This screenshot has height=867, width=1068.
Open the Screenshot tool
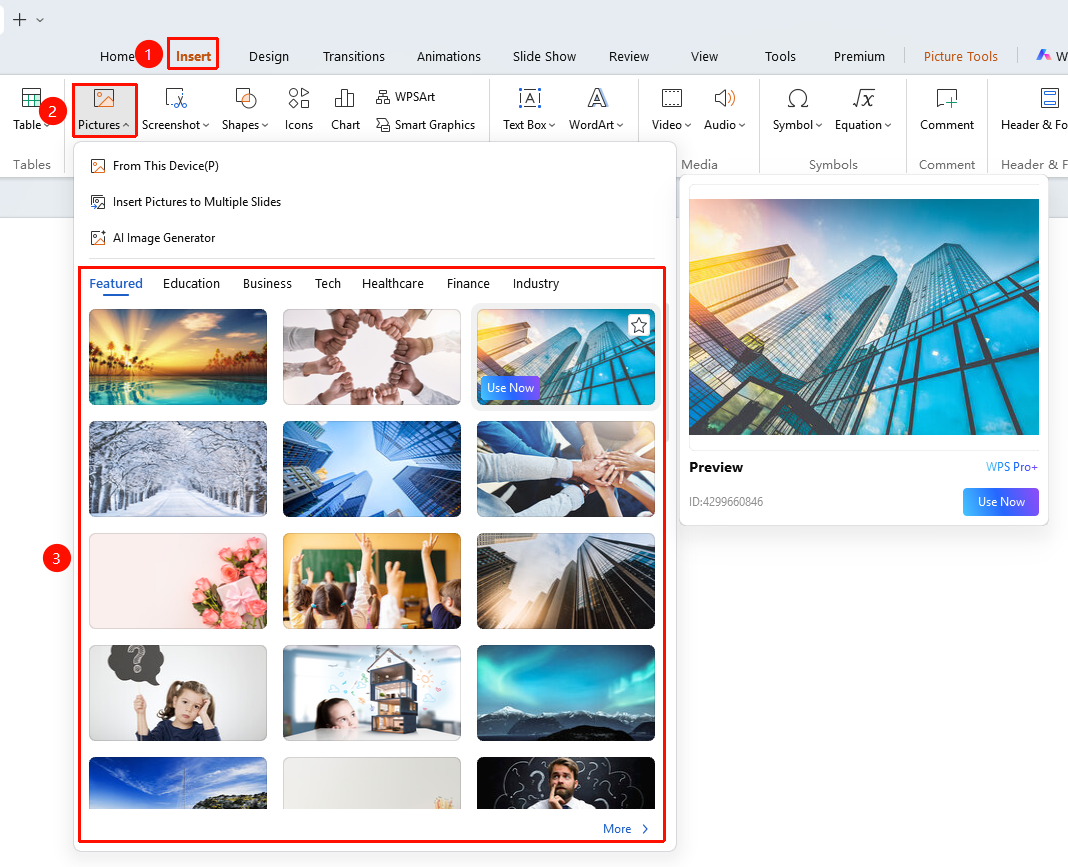175,109
